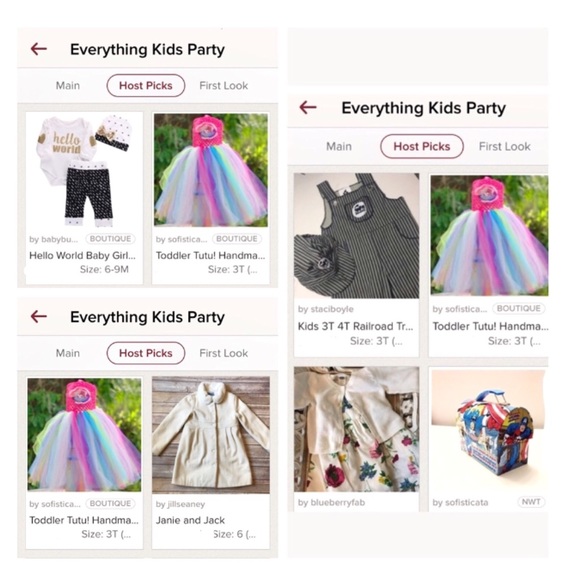
Task: Select Main tab in top-left screenshot
Action: pyautogui.click(x=68, y=85)
